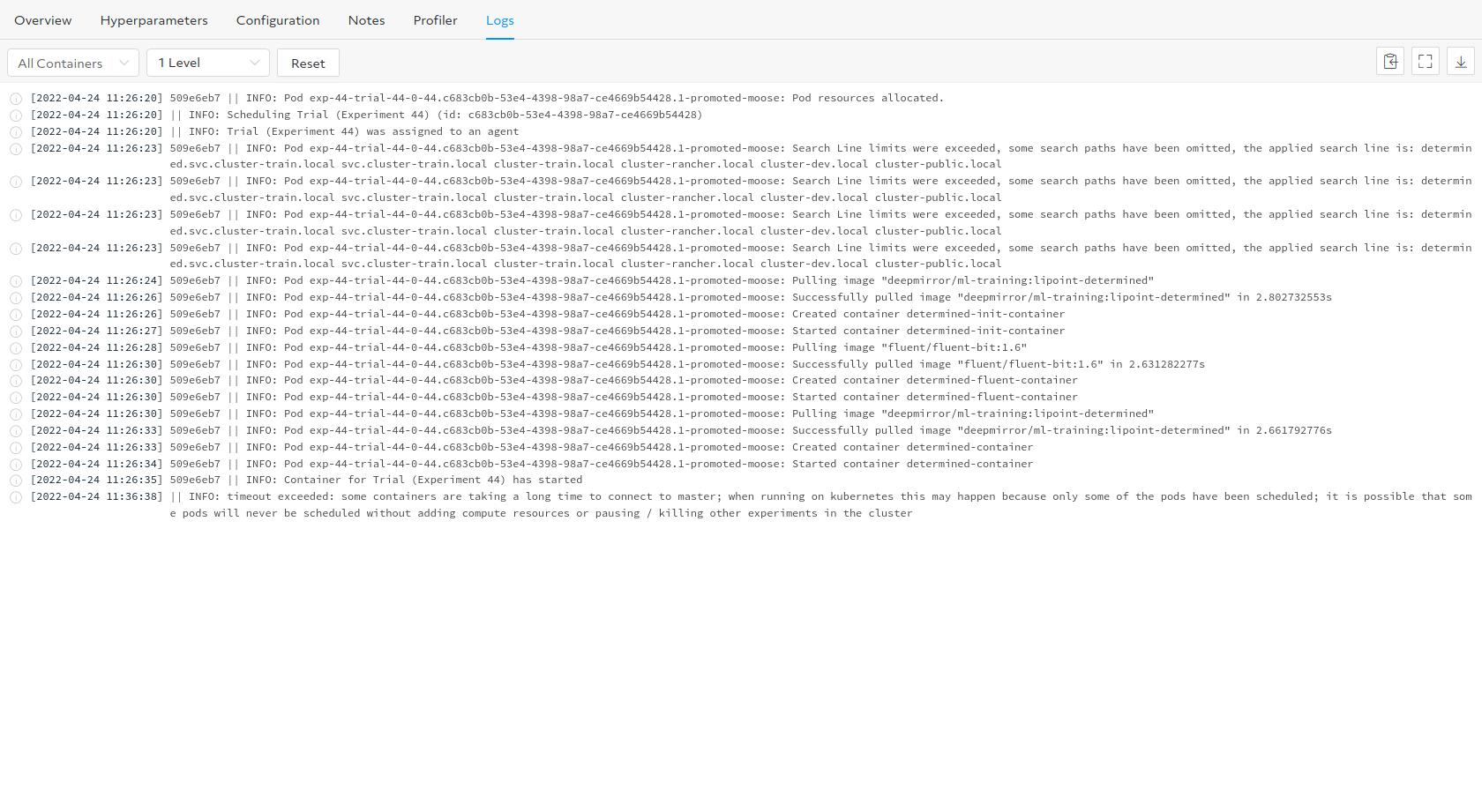
Task: Click info icon of 'Started container determined-fluent-container' log
Action: tap(16, 398)
